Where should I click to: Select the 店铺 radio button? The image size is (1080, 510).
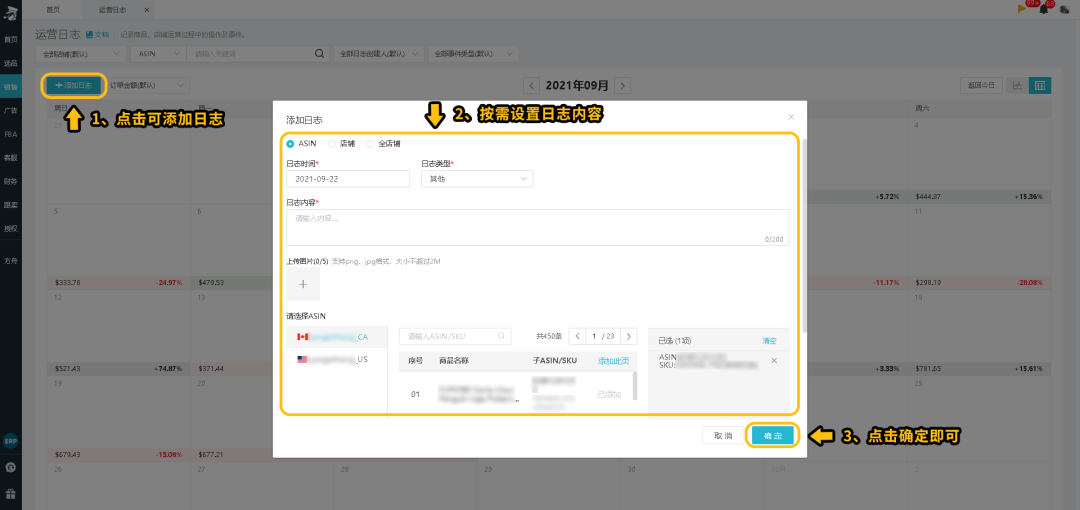(x=332, y=143)
